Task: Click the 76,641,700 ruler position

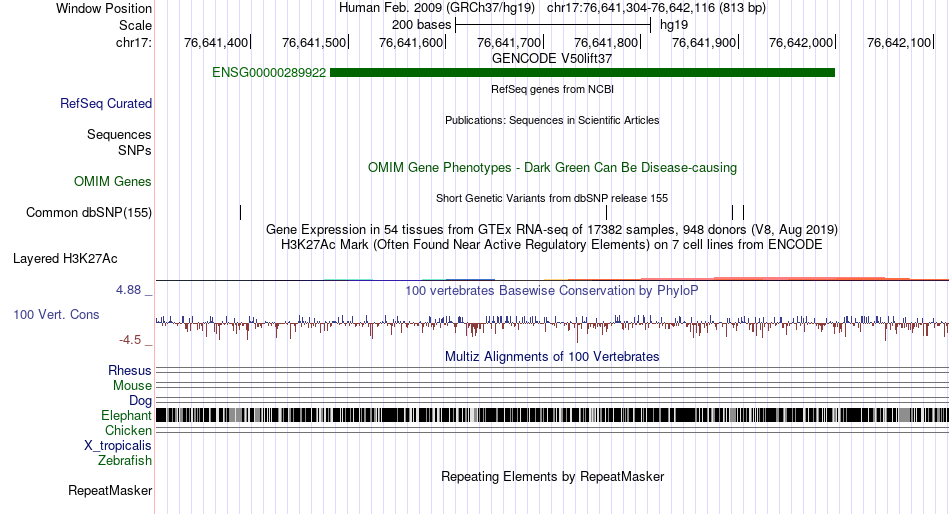Action: click(x=509, y=42)
